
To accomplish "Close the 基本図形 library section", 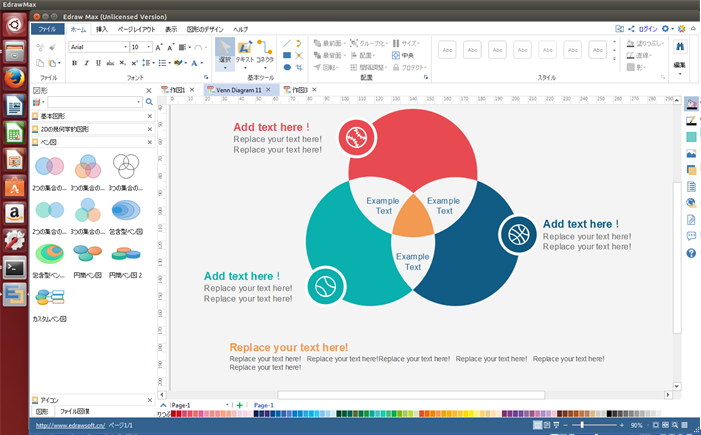I will click(150, 116).
